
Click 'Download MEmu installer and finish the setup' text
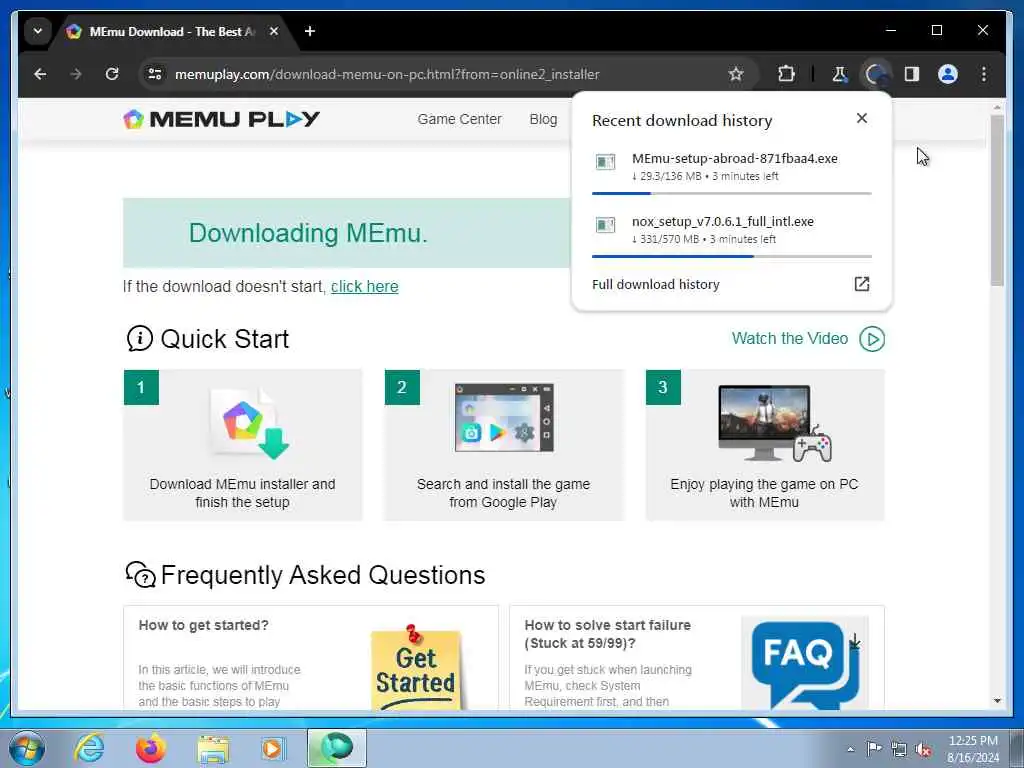pyautogui.click(x=242, y=493)
